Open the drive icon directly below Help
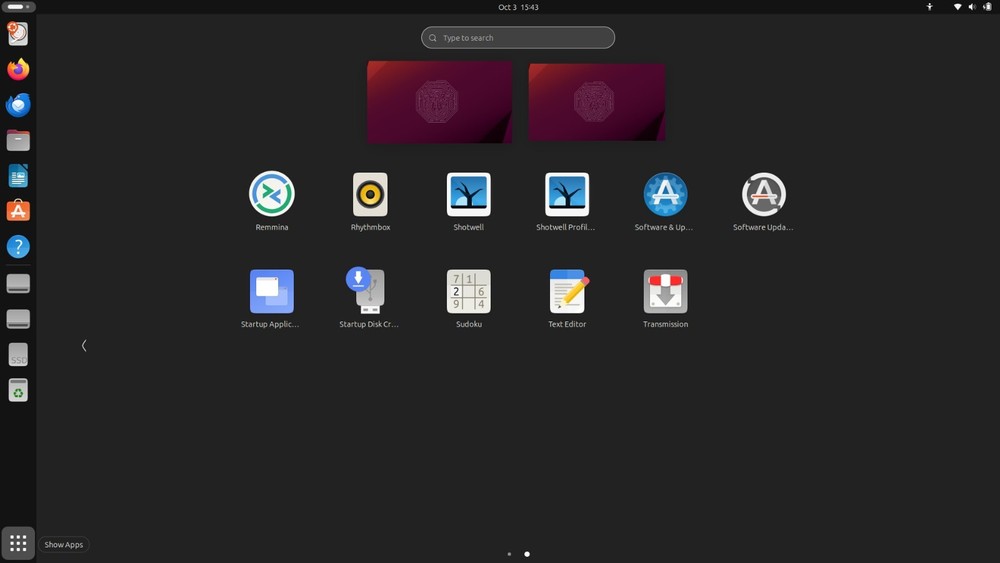 coord(18,283)
